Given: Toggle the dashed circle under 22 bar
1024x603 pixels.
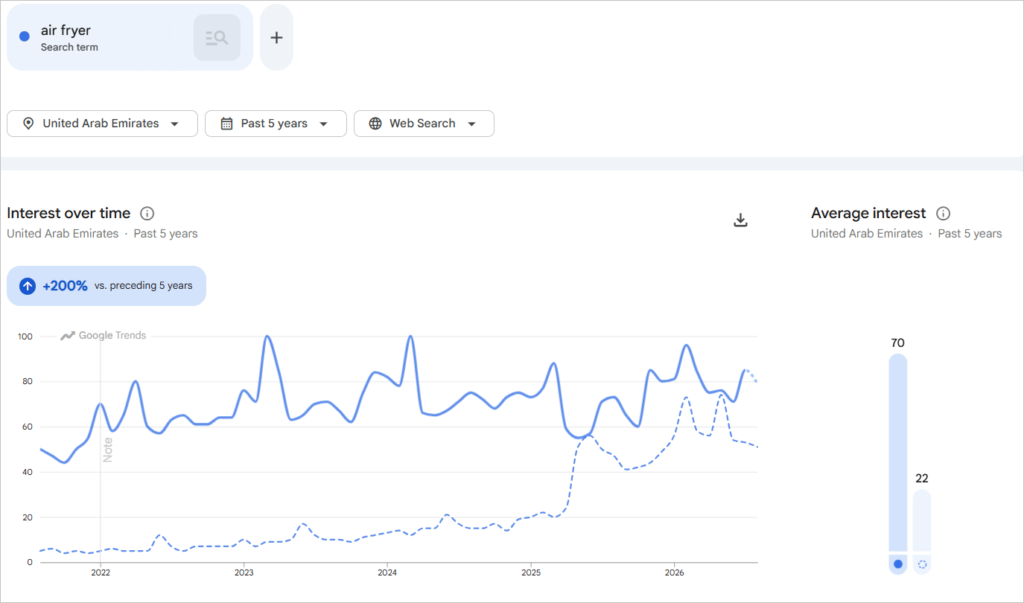Looking at the screenshot, I should click(x=922, y=564).
